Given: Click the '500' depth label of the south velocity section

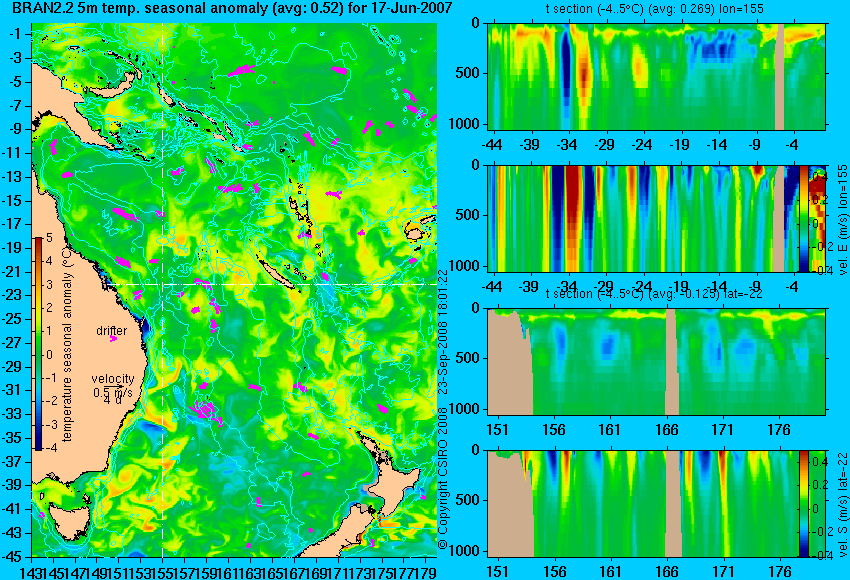Looking at the screenshot, I should click(x=467, y=500).
